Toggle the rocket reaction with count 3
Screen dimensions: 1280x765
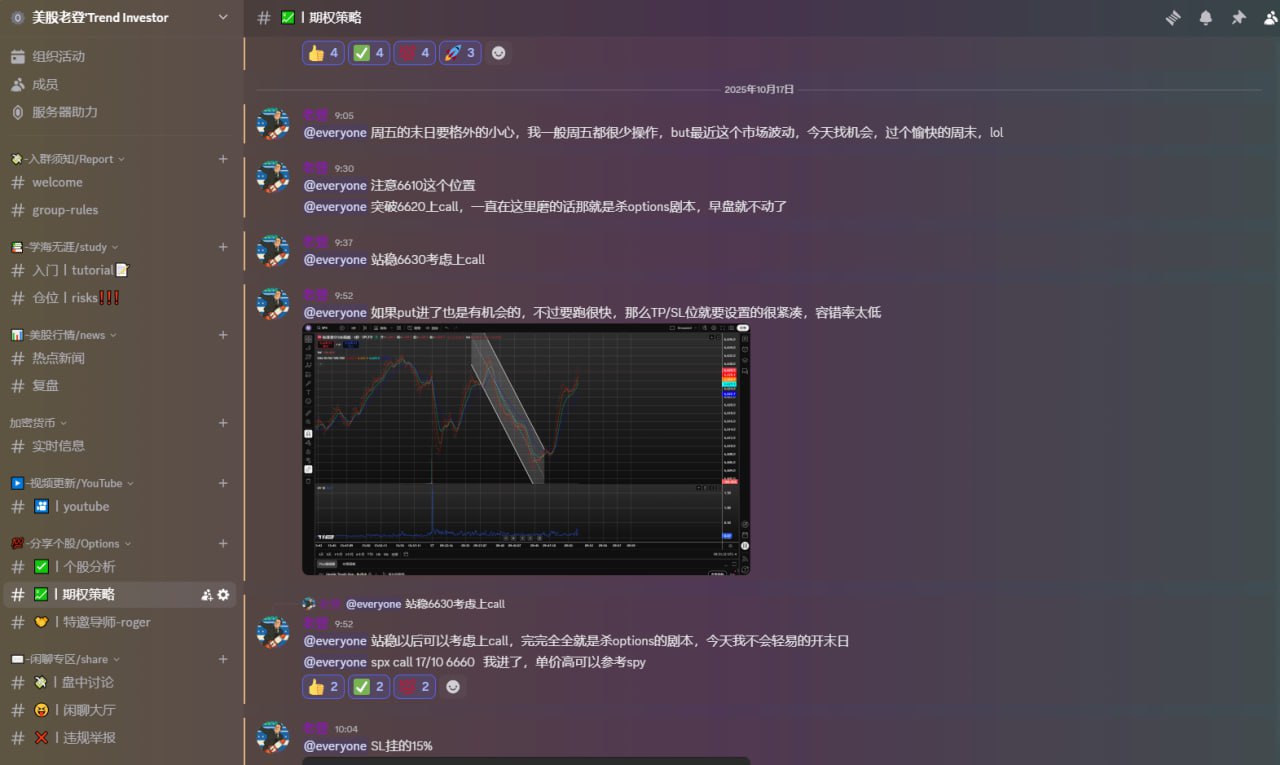pos(459,53)
